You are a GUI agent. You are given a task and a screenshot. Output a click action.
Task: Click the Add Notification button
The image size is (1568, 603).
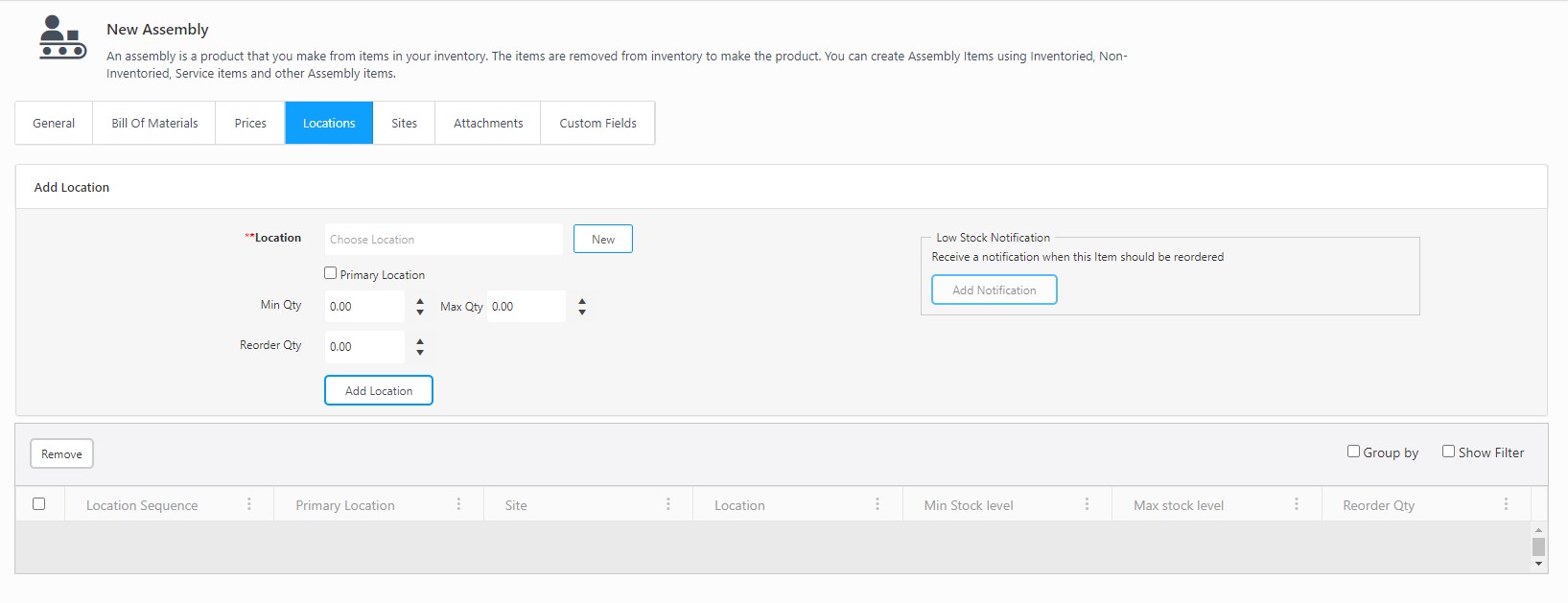994,290
